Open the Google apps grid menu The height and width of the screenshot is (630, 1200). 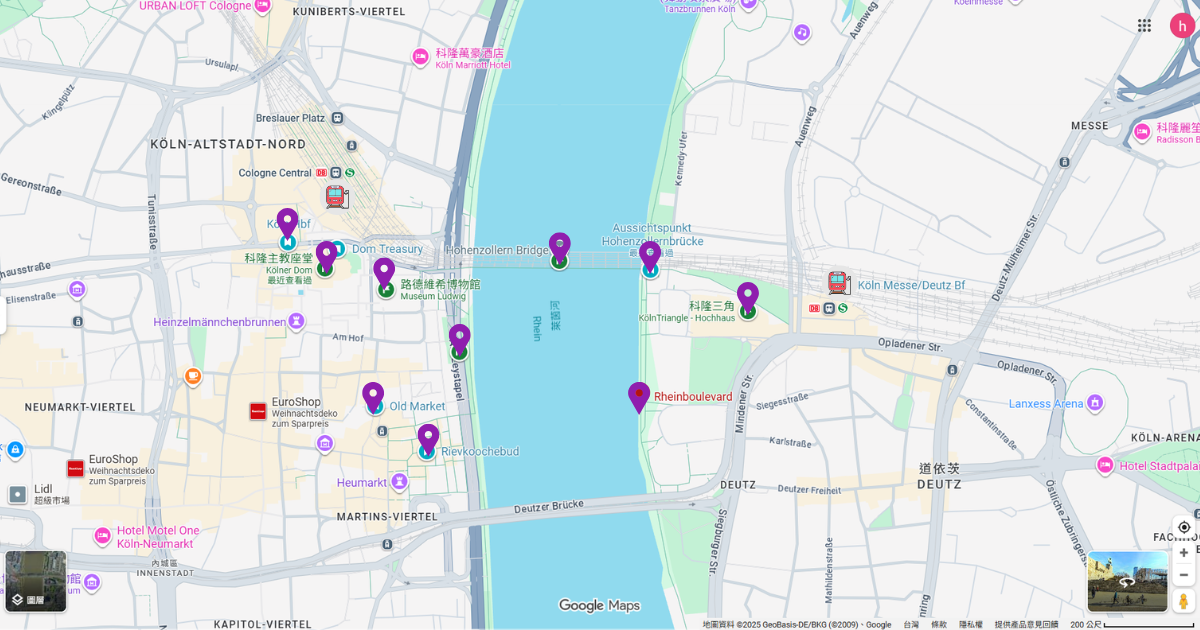[1144, 25]
